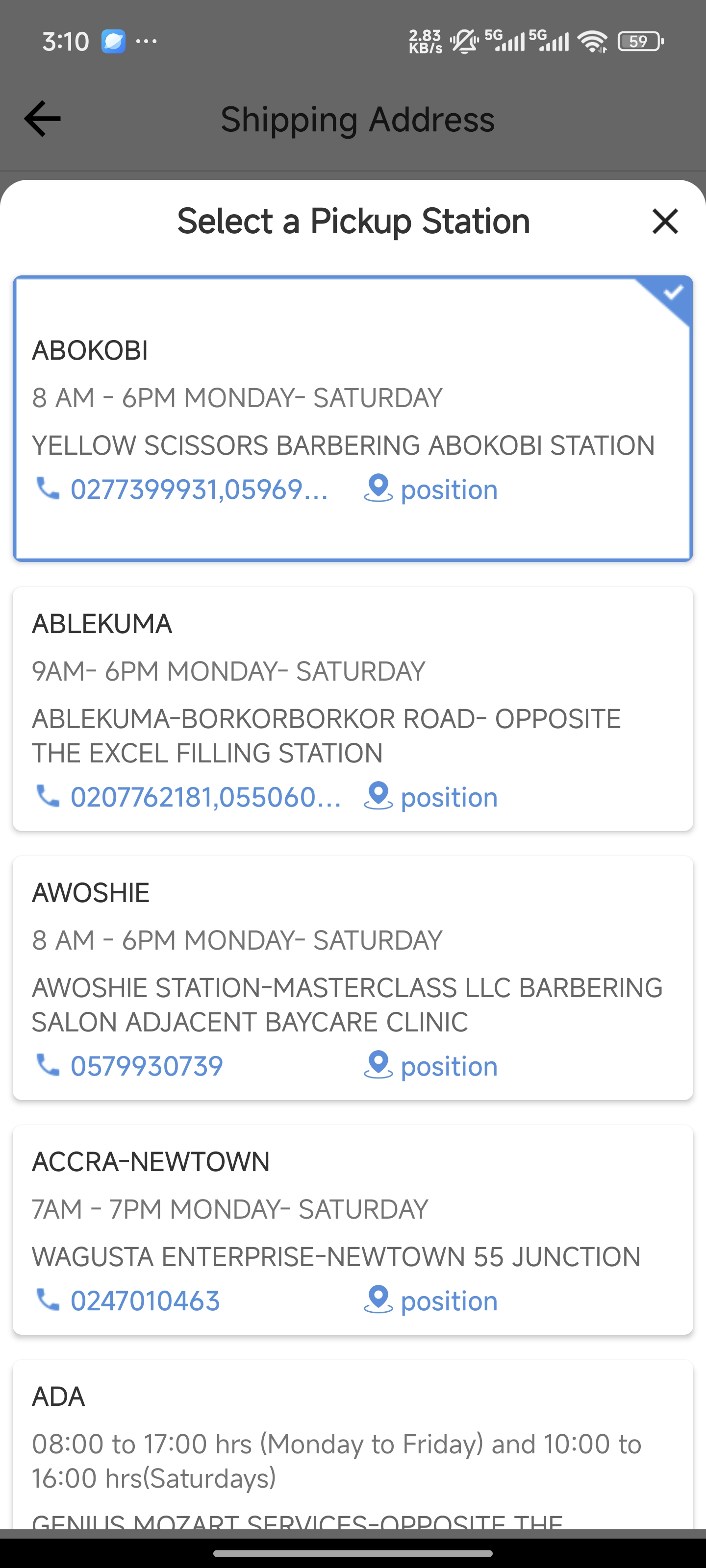Call Accra-Newtown number 0247010463

(x=145, y=1301)
